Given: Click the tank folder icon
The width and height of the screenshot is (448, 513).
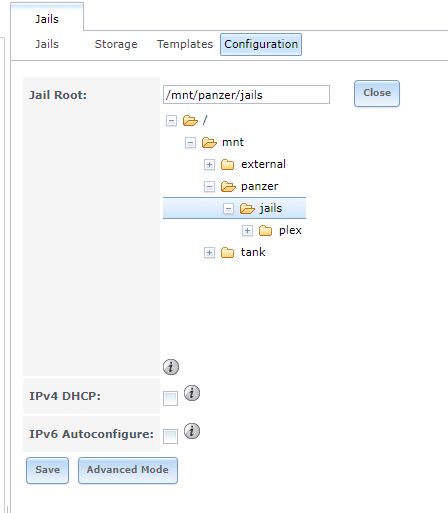Looking at the screenshot, I should pos(228,252).
